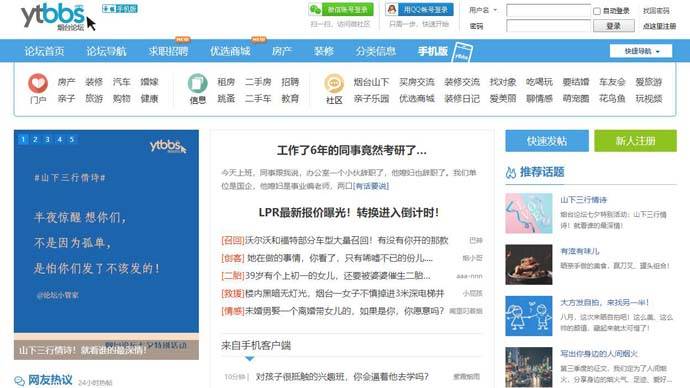Open the 车友会 community link

point(612,82)
